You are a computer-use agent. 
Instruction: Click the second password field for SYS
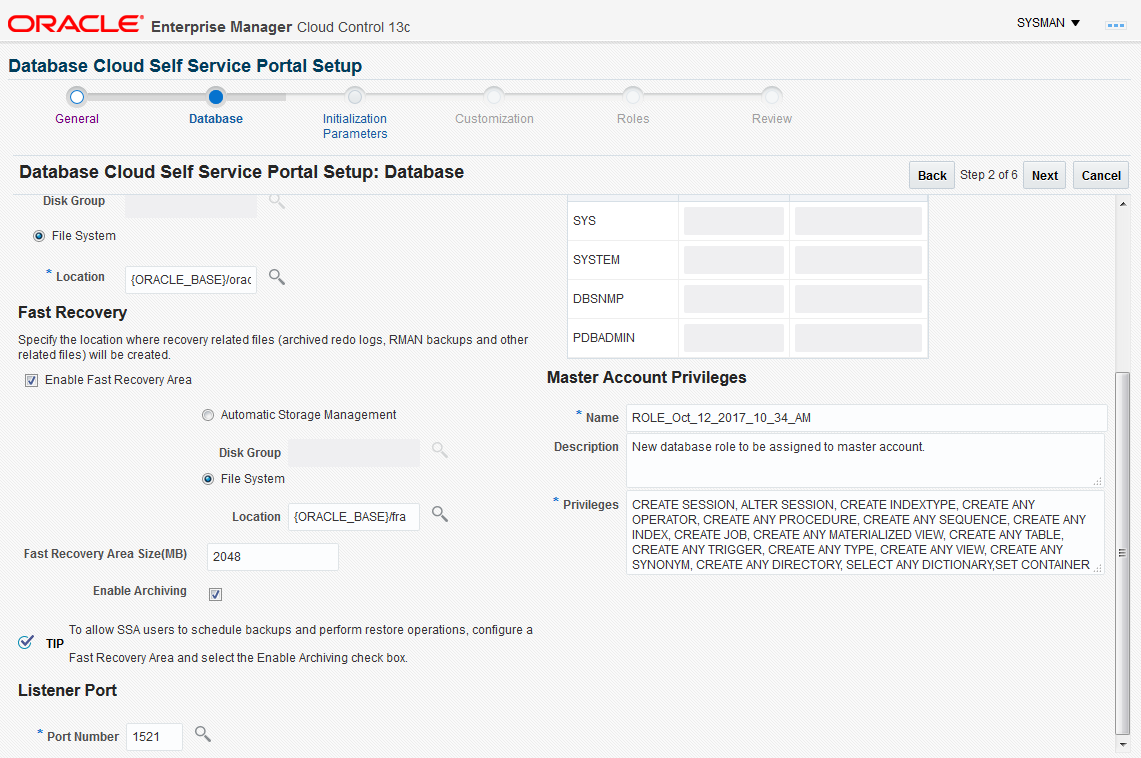(858, 221)
